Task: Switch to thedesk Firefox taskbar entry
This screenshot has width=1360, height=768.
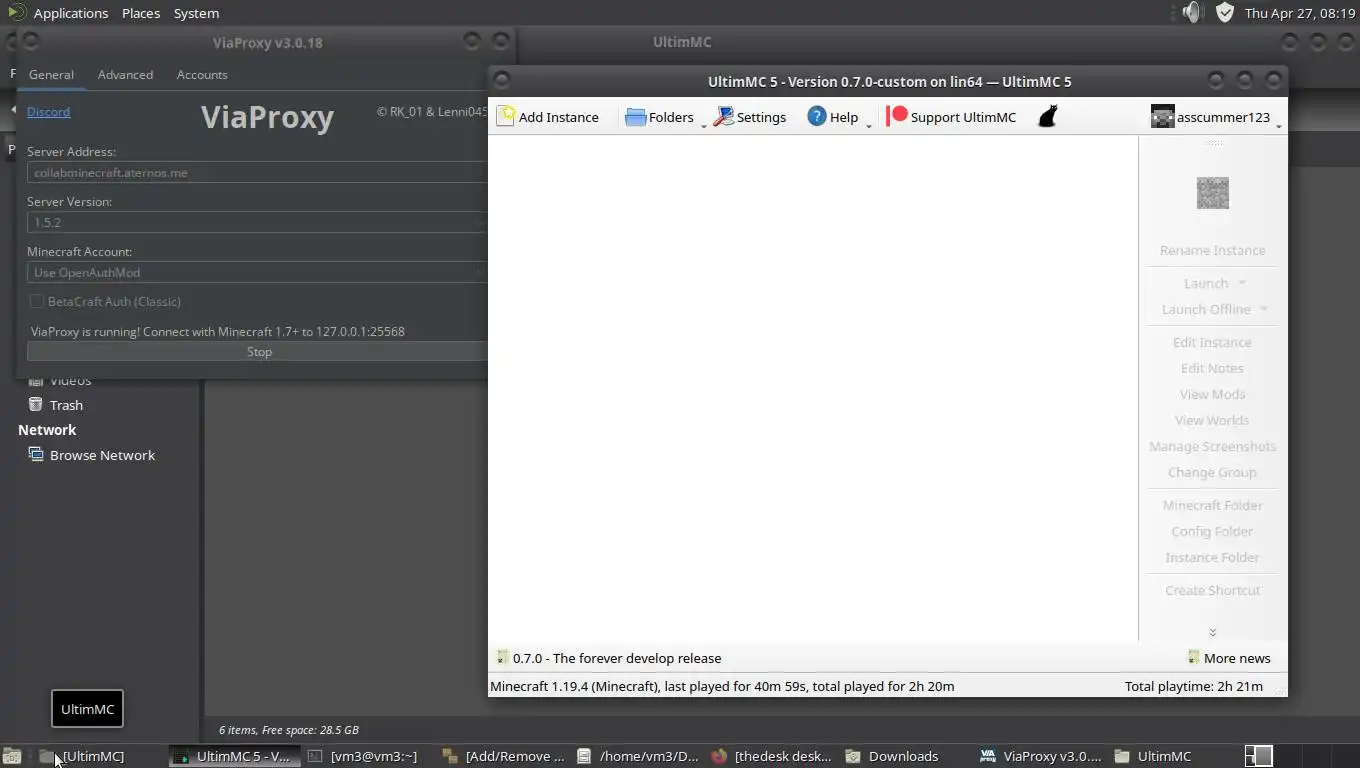Action: click(774, 756)
